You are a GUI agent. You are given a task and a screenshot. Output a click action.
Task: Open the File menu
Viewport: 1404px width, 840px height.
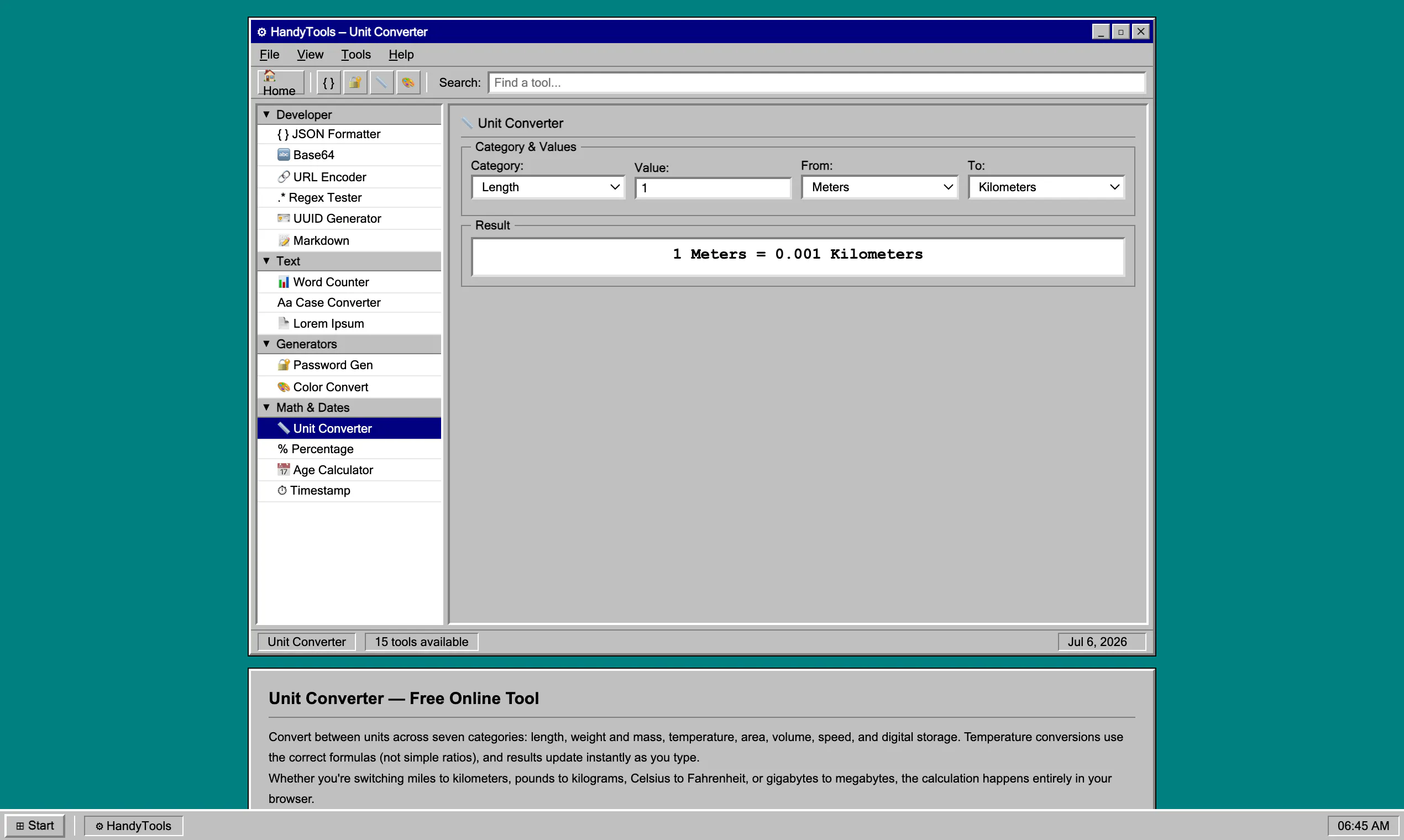click(270, 55)
